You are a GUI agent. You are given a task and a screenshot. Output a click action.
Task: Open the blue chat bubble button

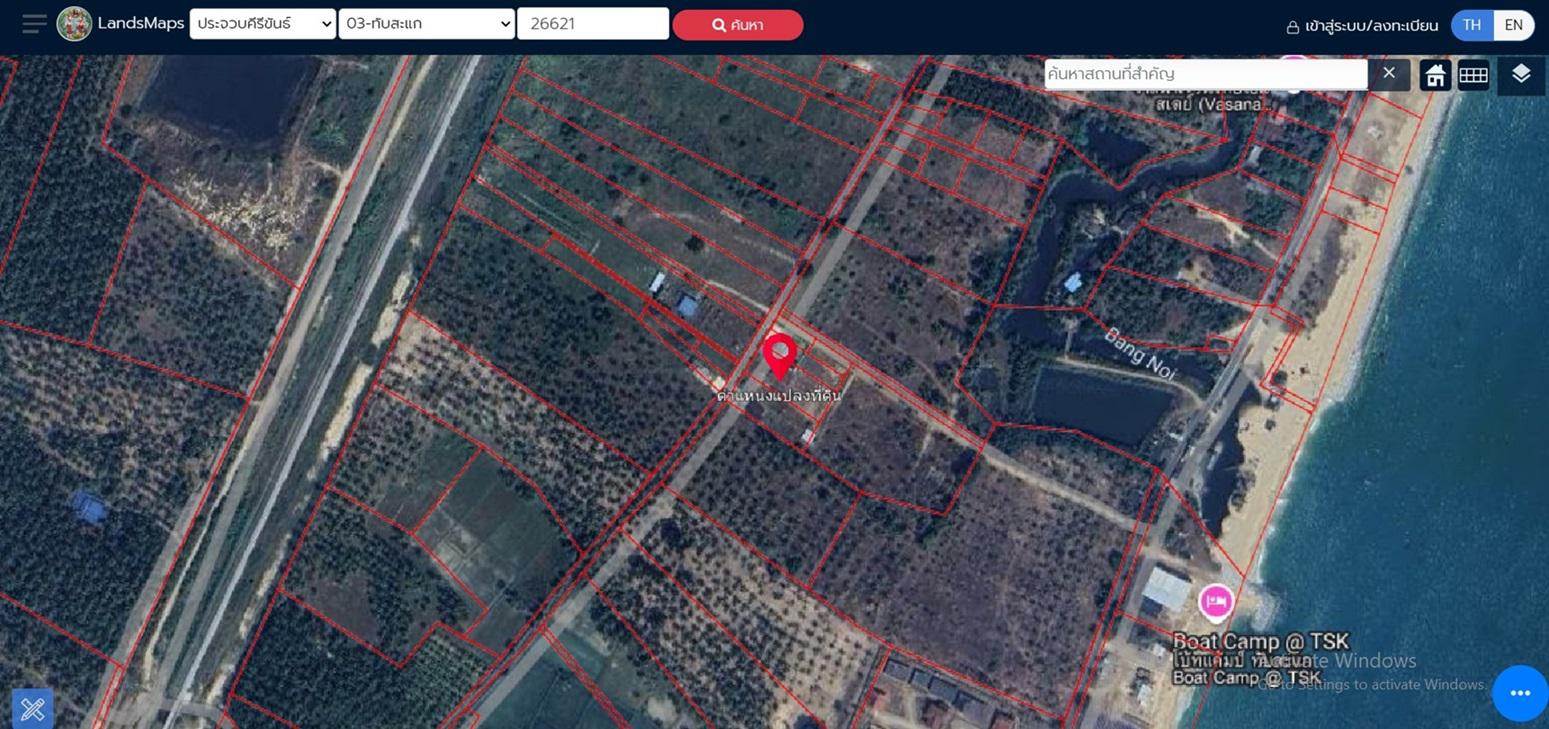click(1520, 693)
